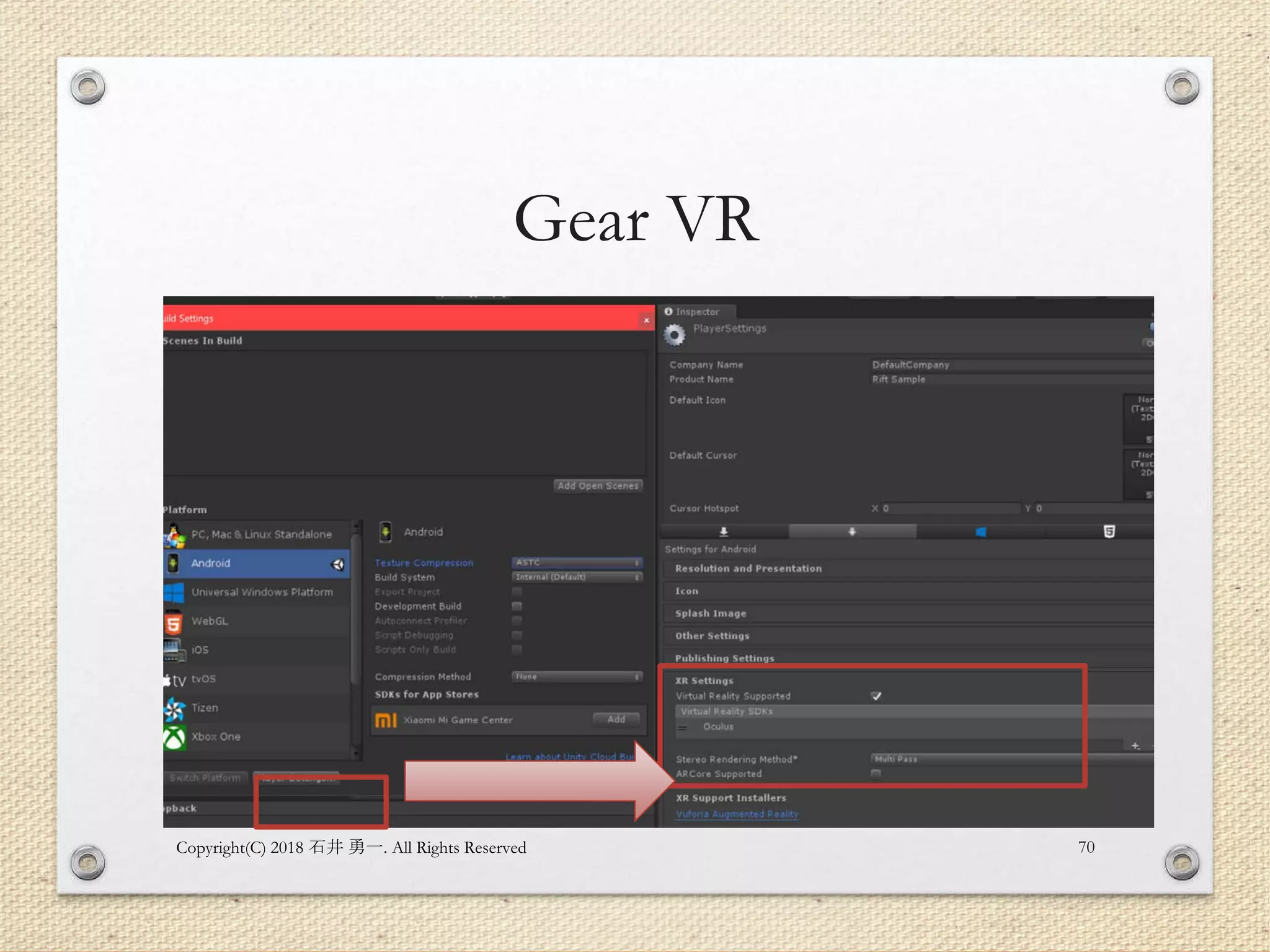1270x952 pixels.
Task: Expand the Icon section
Action: (x=908, y=591)
